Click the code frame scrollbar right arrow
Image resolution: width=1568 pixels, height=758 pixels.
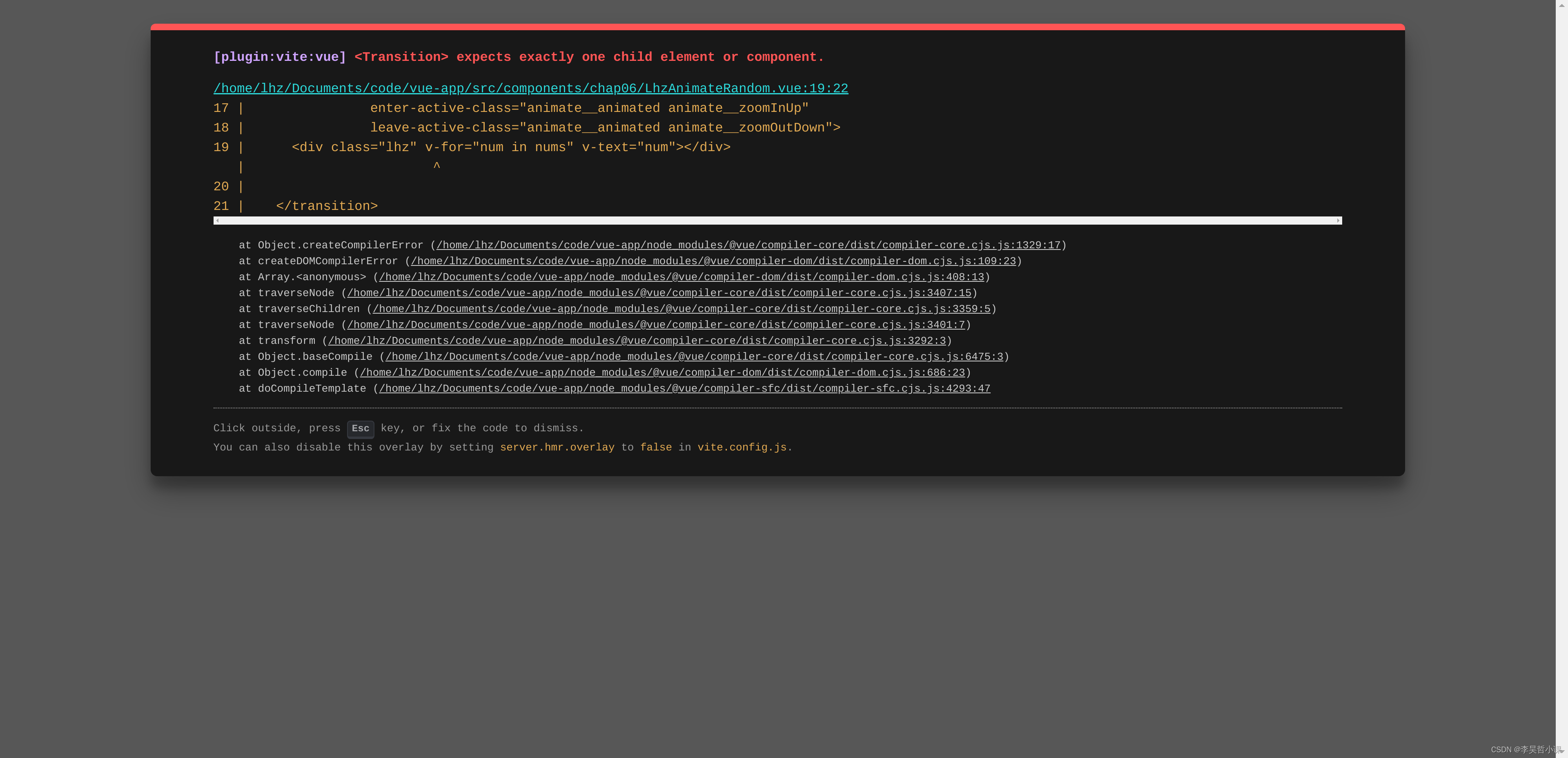pyautogui.click(x=1338, y=221)
